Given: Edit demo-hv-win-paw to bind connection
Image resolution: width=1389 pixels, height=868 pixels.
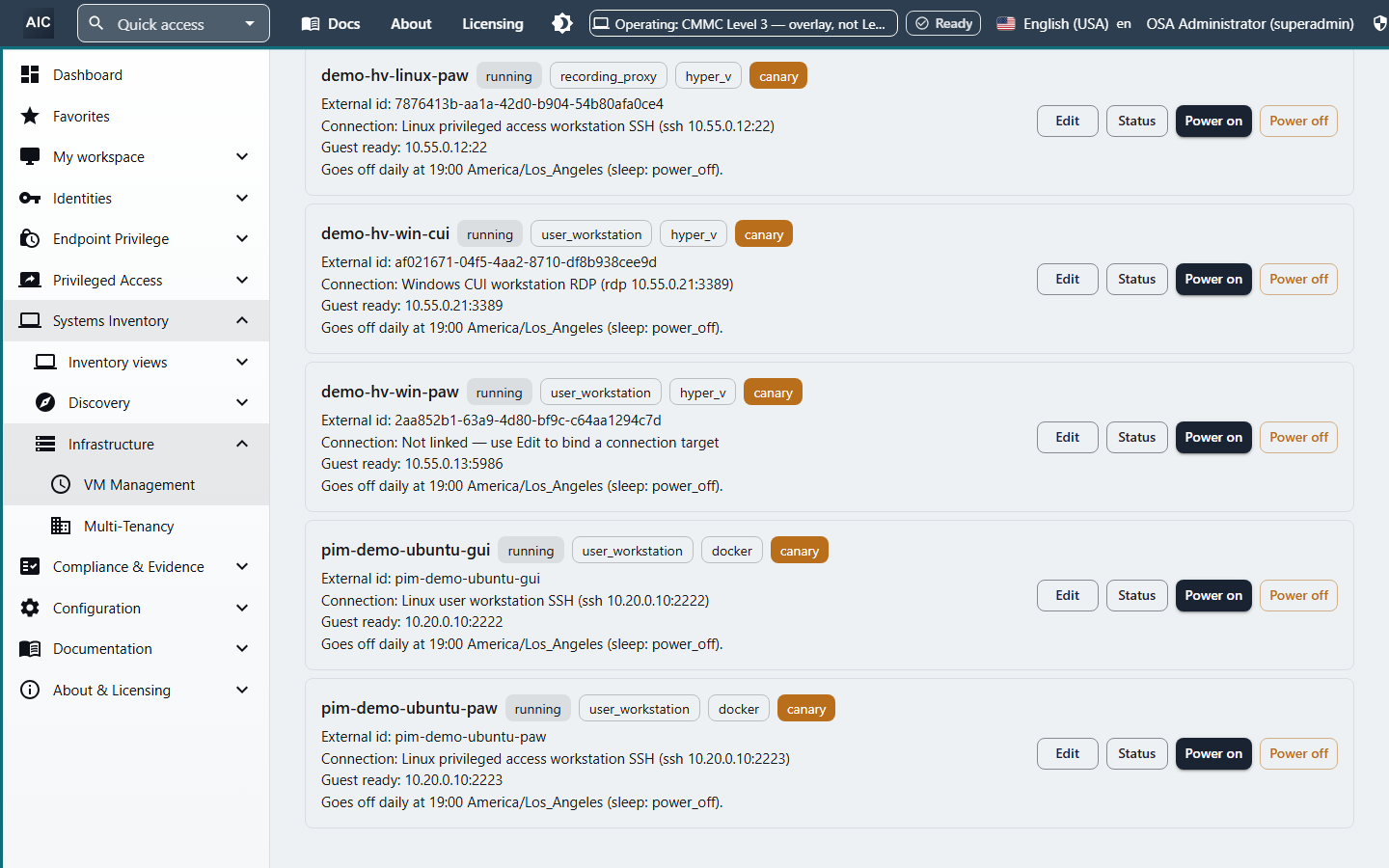Looking at the screenshot, I should [1068, 437].
